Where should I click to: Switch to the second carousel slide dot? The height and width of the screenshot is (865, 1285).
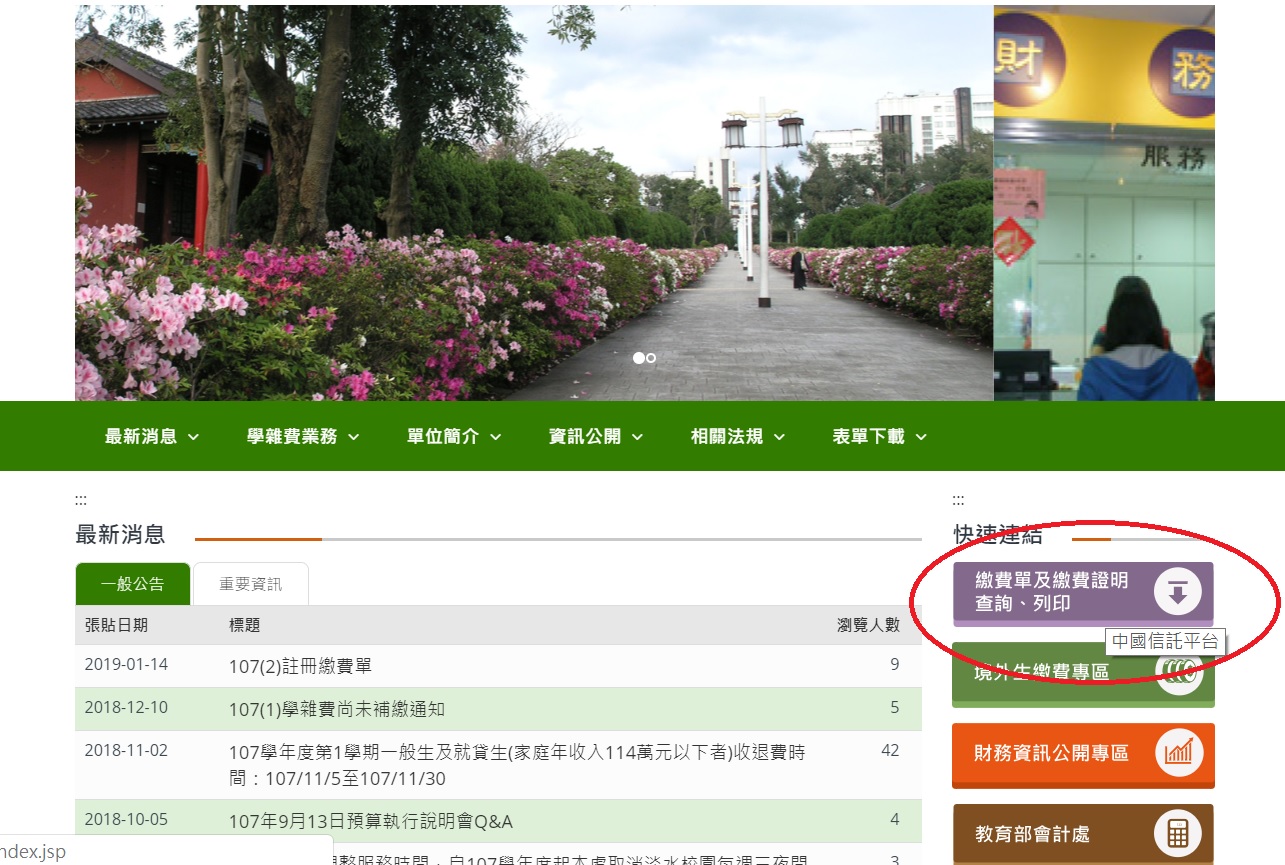pos(652,358)
